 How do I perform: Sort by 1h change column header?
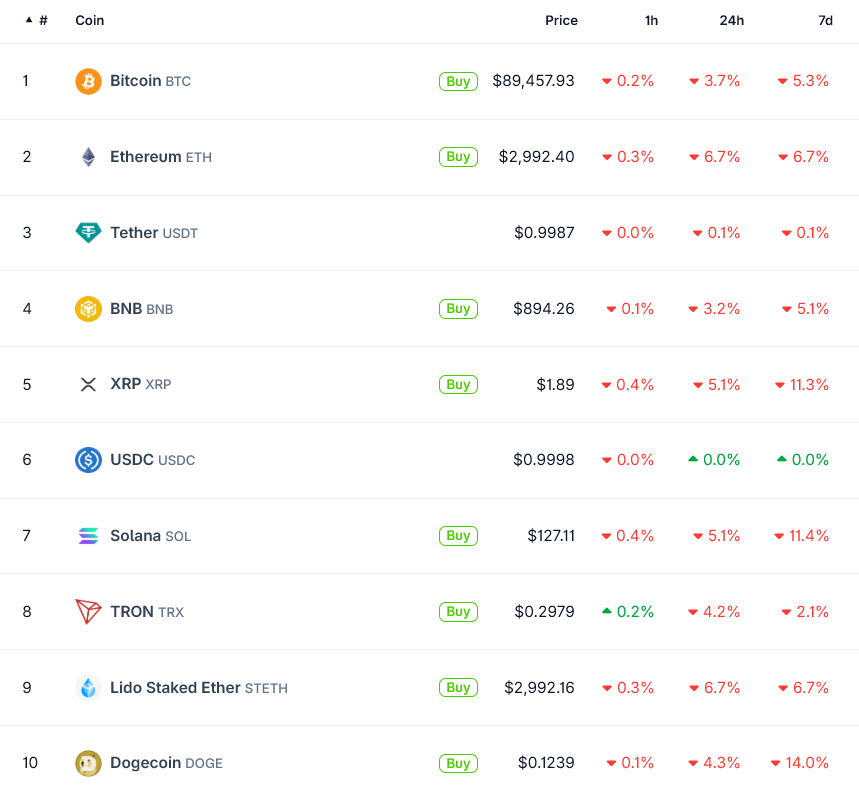pos(651,20)
